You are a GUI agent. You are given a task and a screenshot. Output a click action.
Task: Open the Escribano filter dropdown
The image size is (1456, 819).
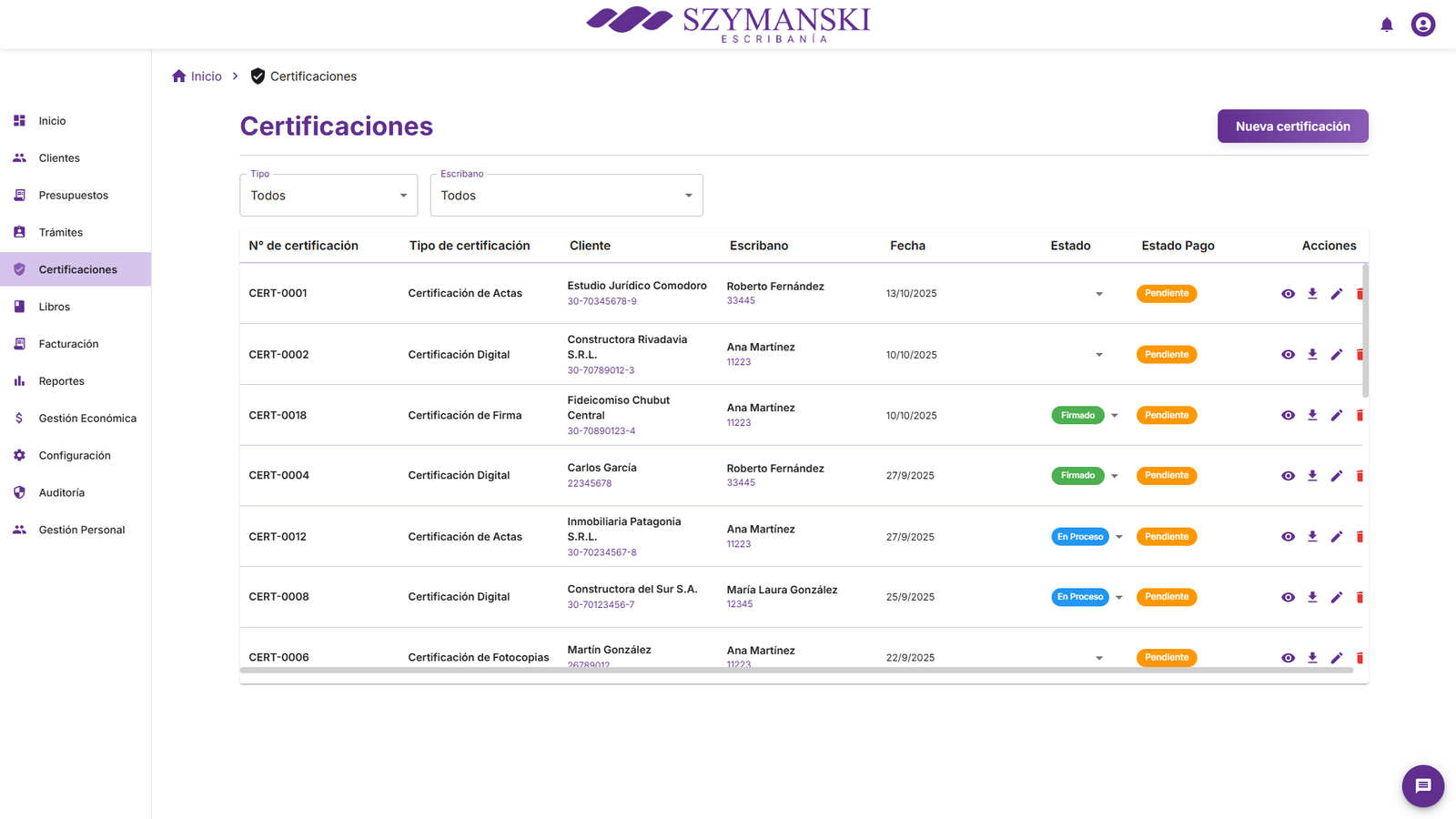coord(566,196)
